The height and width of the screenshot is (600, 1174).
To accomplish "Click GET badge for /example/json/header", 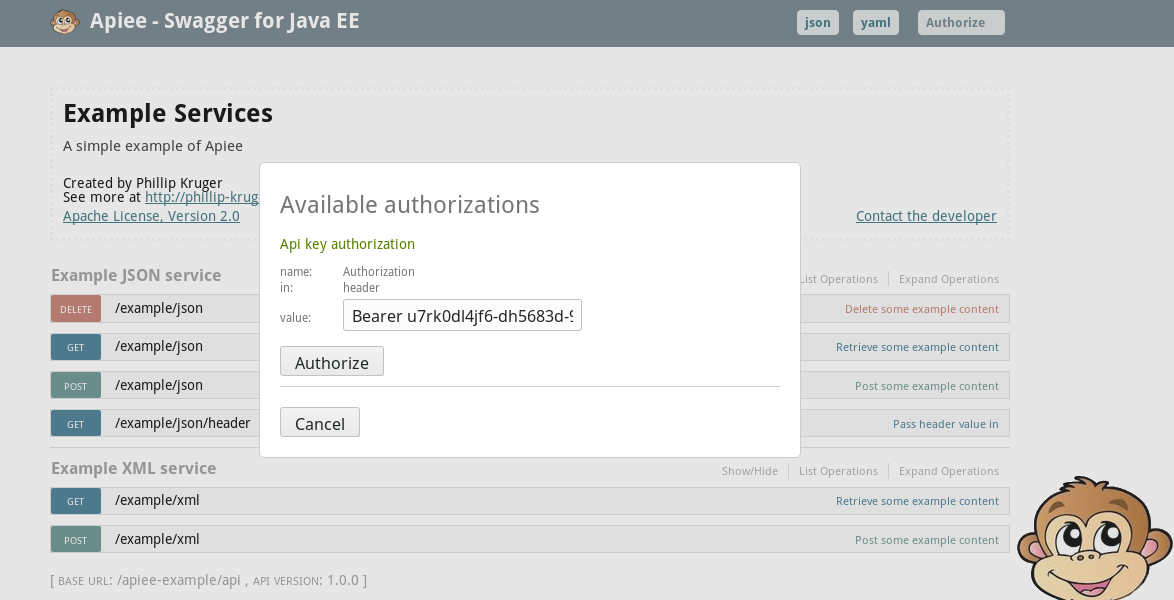I will (x=76, y=423).
